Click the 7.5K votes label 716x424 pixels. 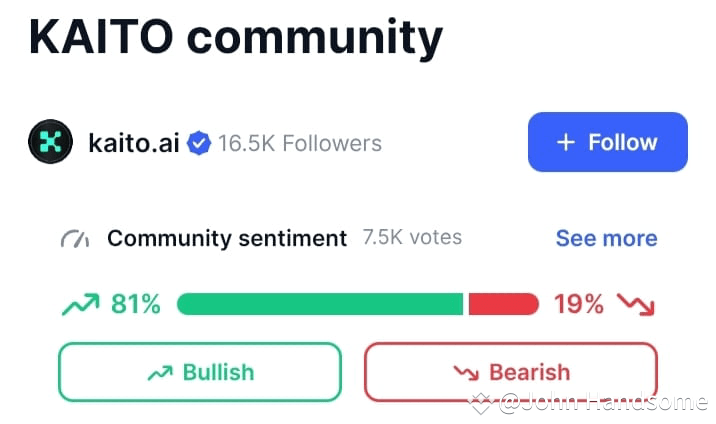pyautogui.click(x=412, y=237)
